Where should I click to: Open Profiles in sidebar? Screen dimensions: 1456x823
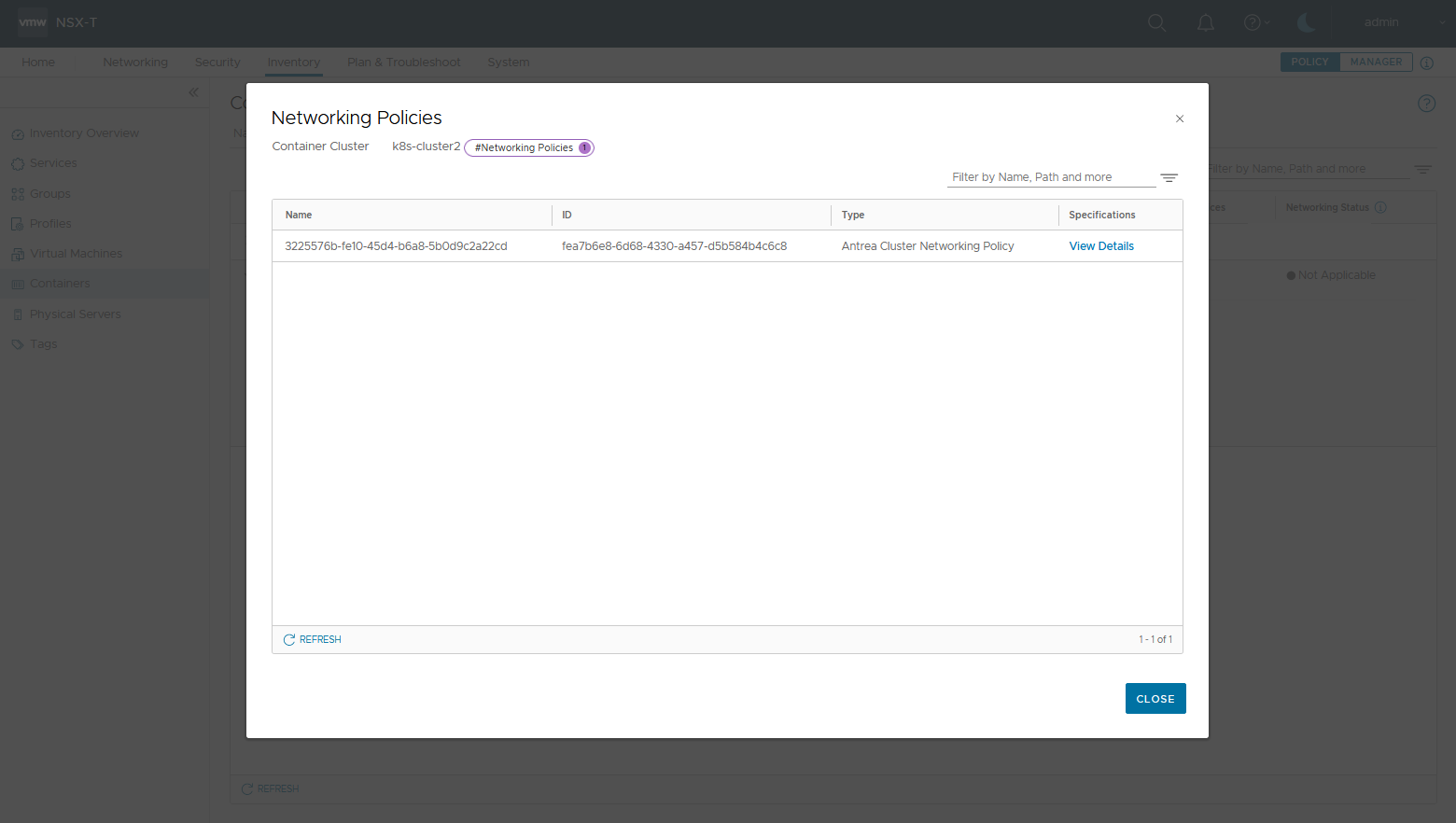[50, 224]
